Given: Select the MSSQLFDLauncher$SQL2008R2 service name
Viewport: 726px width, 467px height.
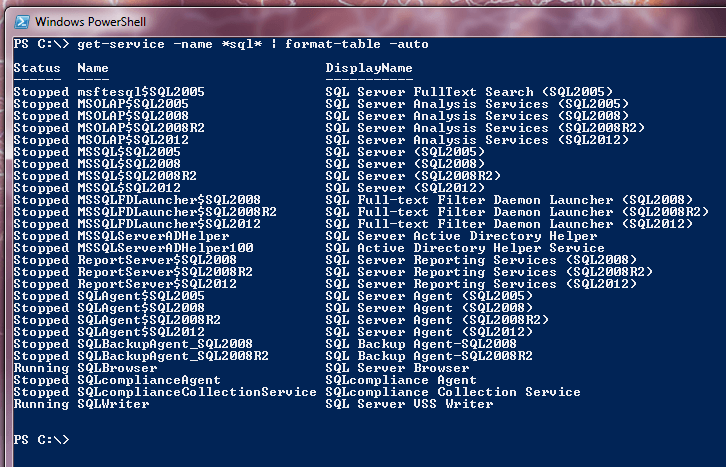Looking at the screenshot, I should click(177, 212).
